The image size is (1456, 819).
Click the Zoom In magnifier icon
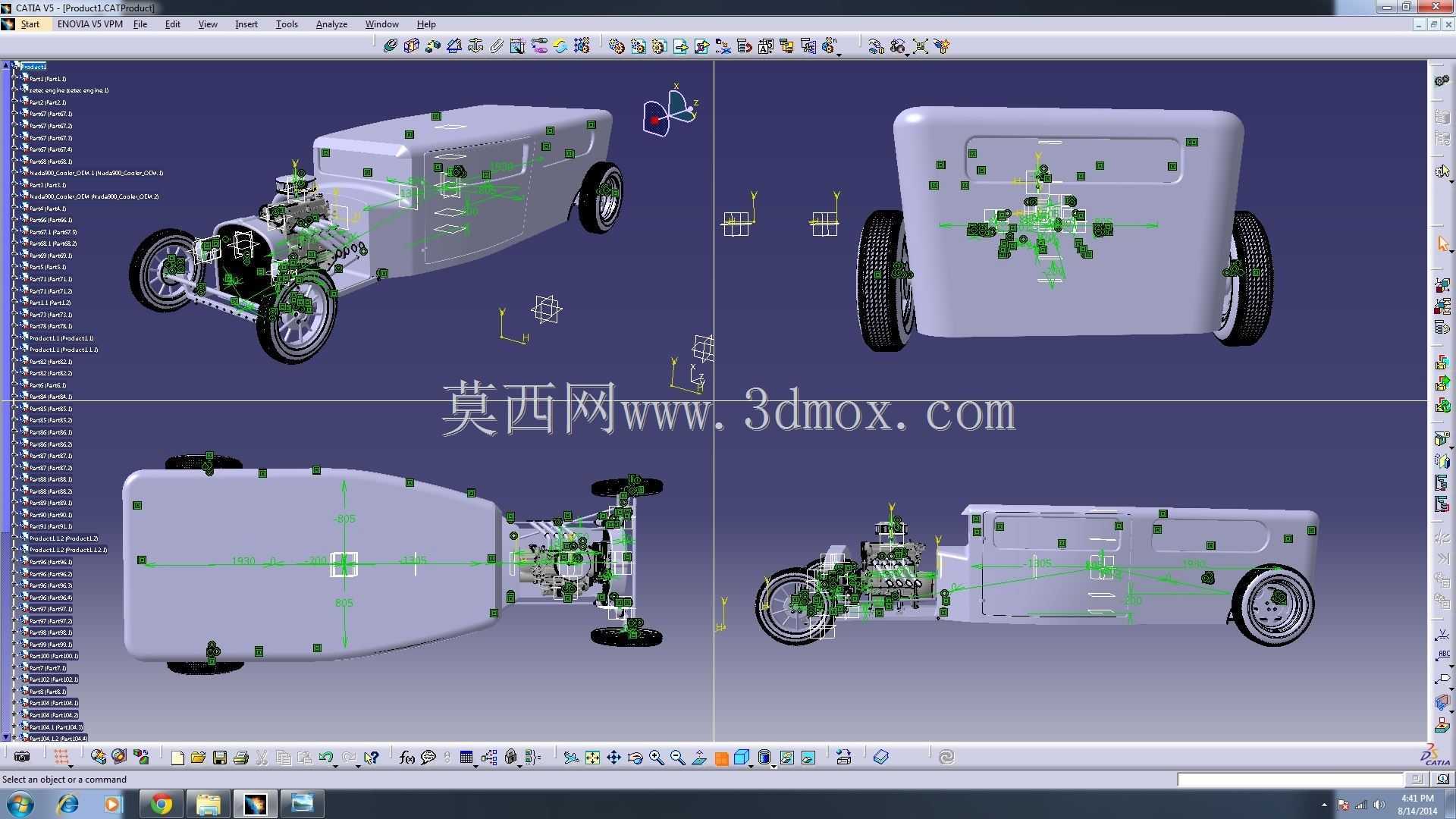tap(656, 757)
